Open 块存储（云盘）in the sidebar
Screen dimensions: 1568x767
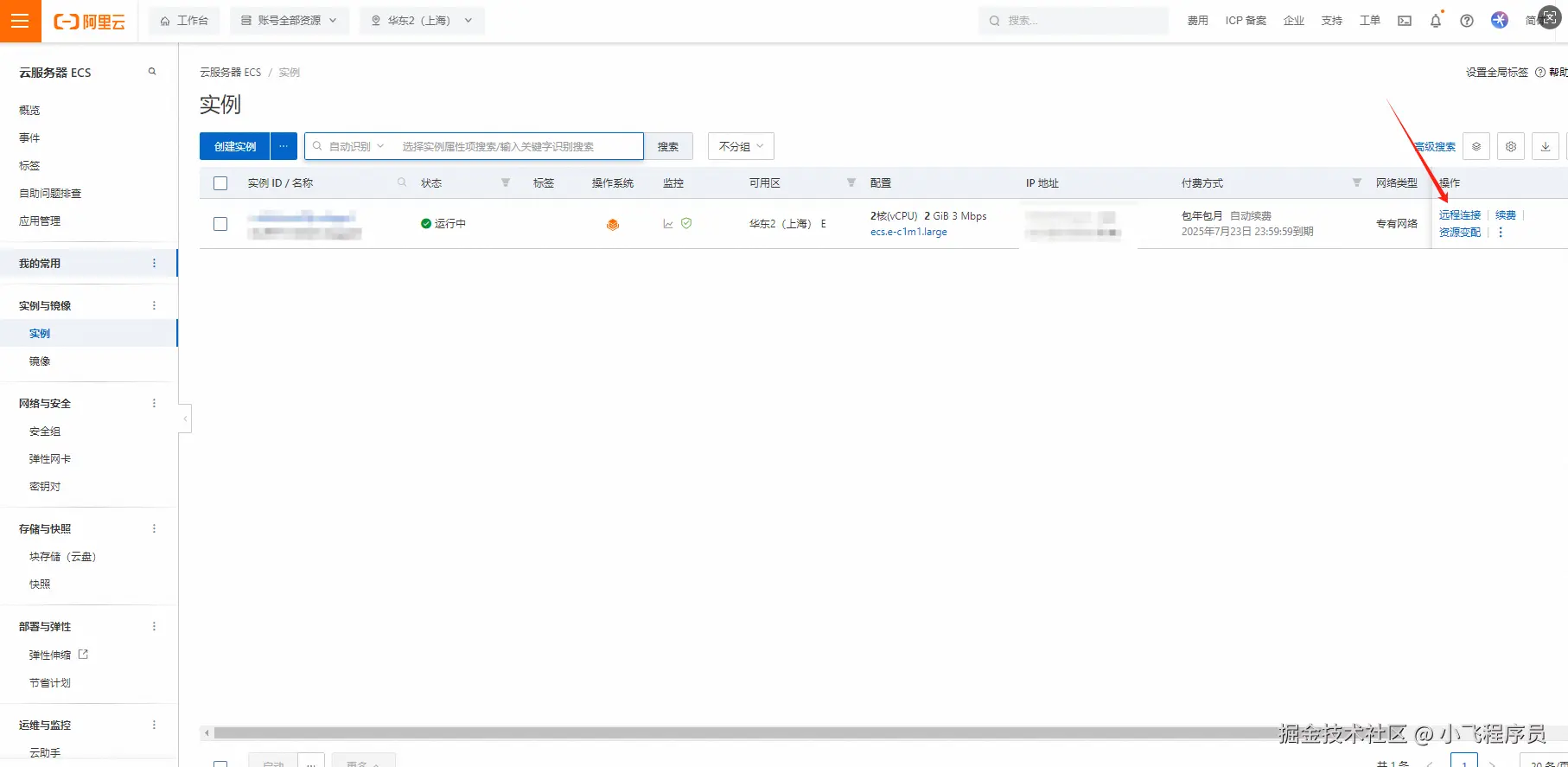63,556
